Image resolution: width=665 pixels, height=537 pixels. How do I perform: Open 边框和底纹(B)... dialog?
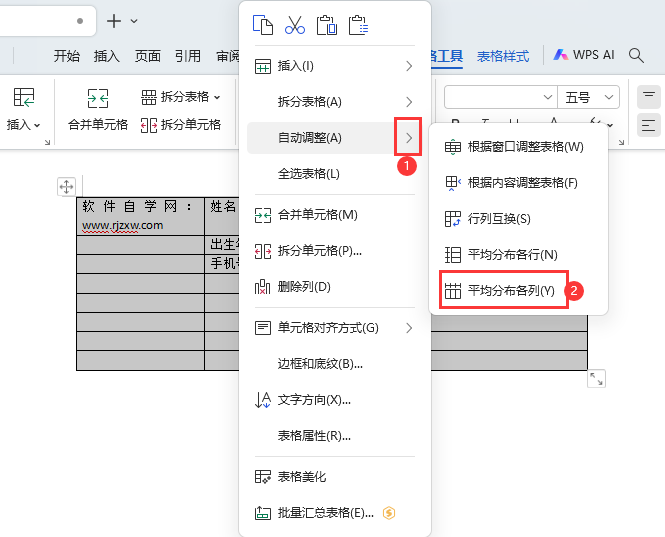[335, 364]
